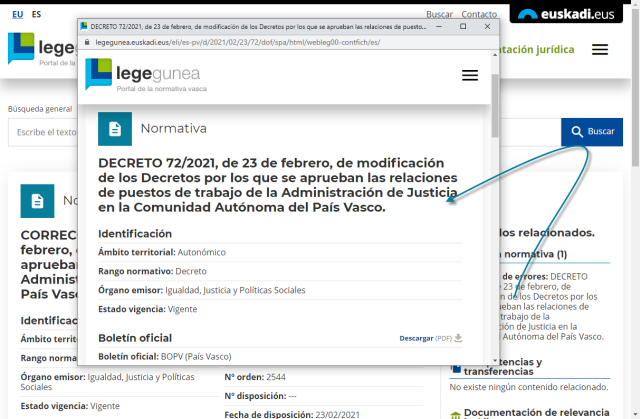640x419 pixels.
Task: Switch language to EU
Action: click(18, 14)
